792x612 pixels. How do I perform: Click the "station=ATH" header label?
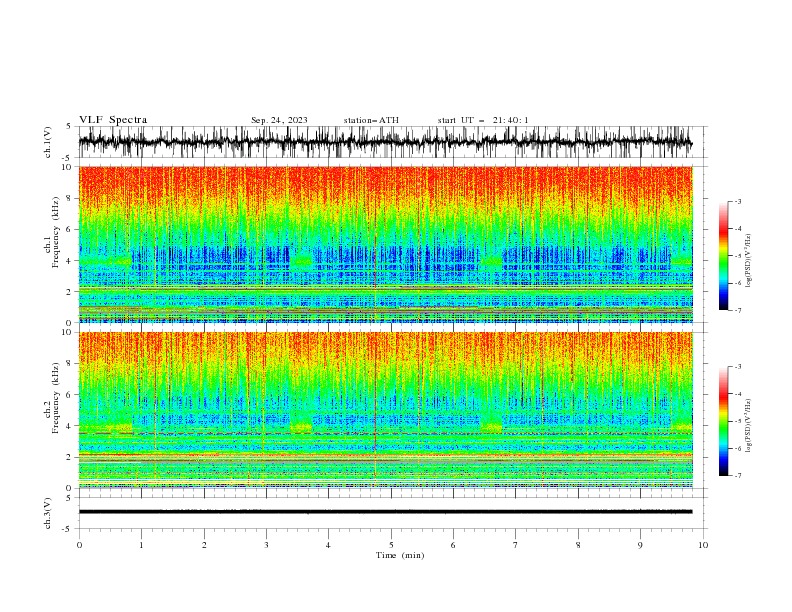coord(371,120)
